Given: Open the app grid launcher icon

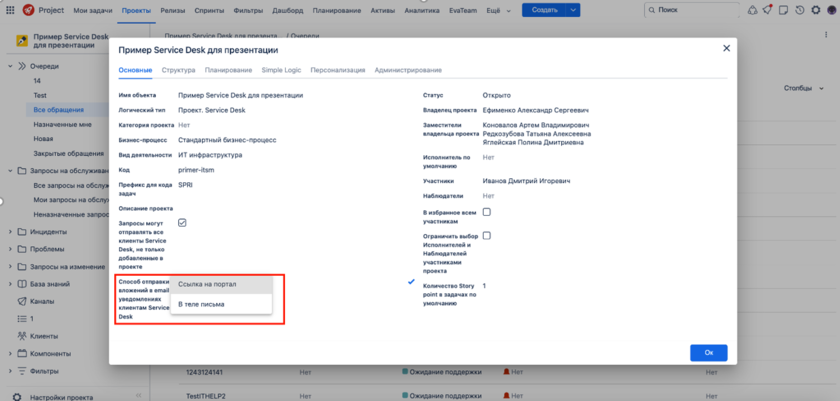Looking at the screenshot, I should pyautogui.click(x=8, y=10).
